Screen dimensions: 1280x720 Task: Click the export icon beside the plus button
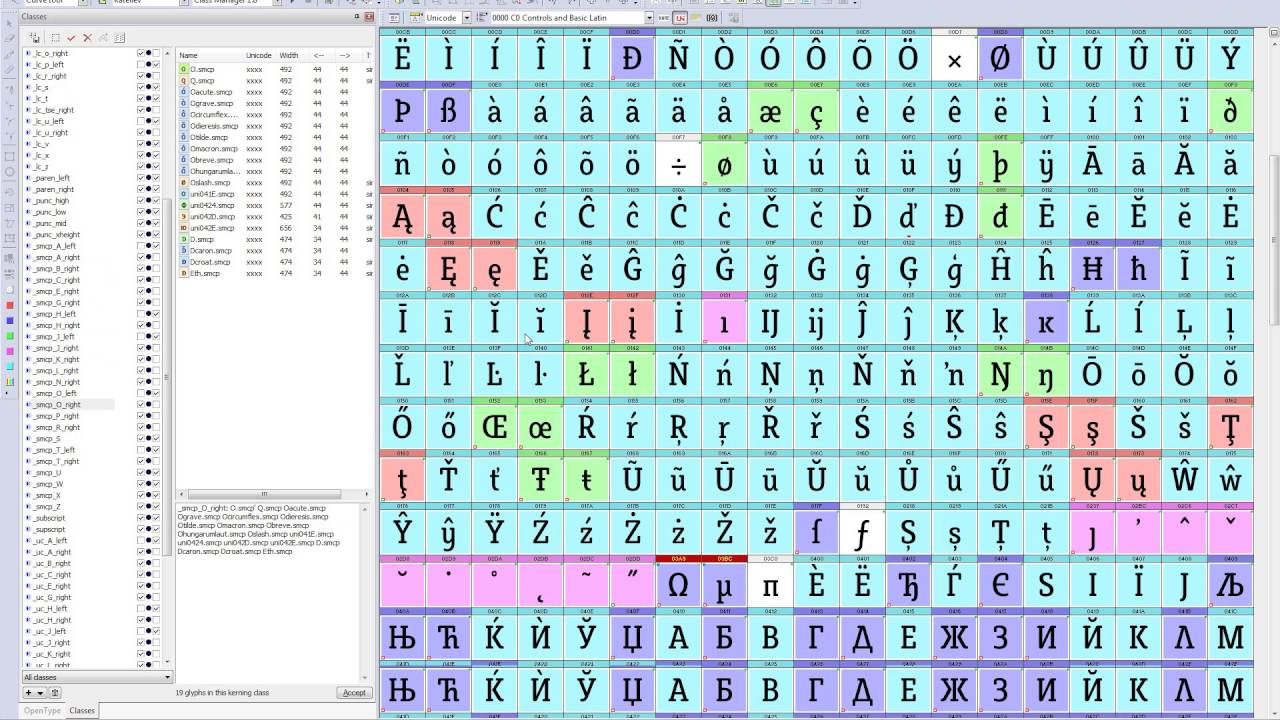point(55,692)
